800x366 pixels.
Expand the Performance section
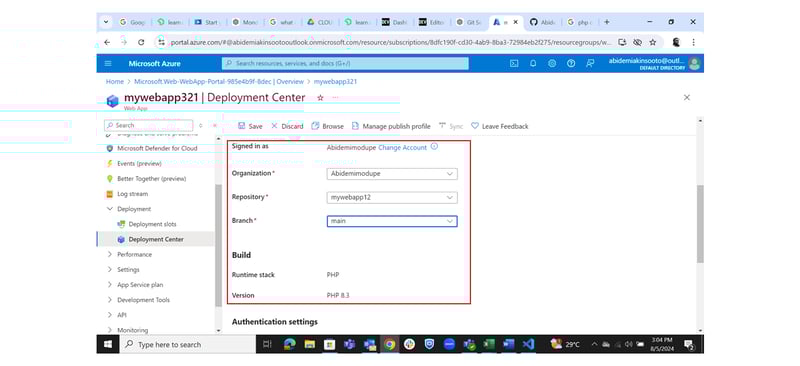coord(110,254)
